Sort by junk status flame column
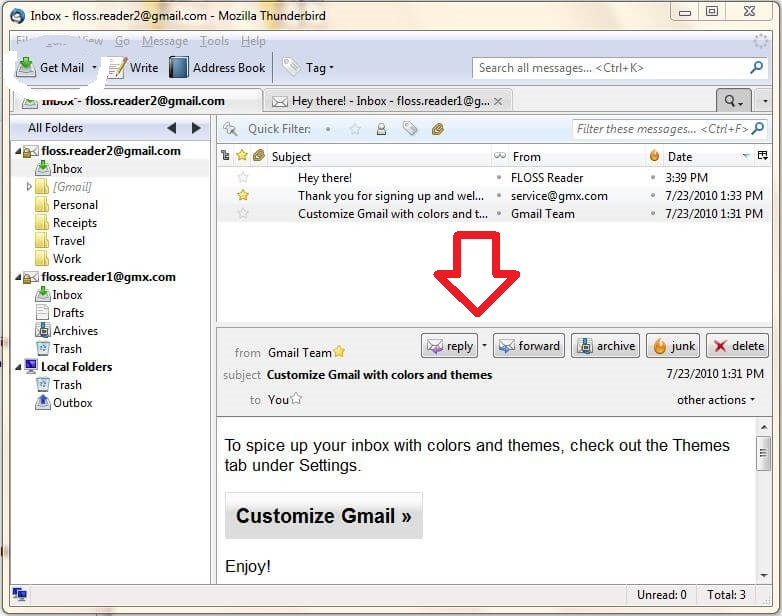 [x=654, y=156]
